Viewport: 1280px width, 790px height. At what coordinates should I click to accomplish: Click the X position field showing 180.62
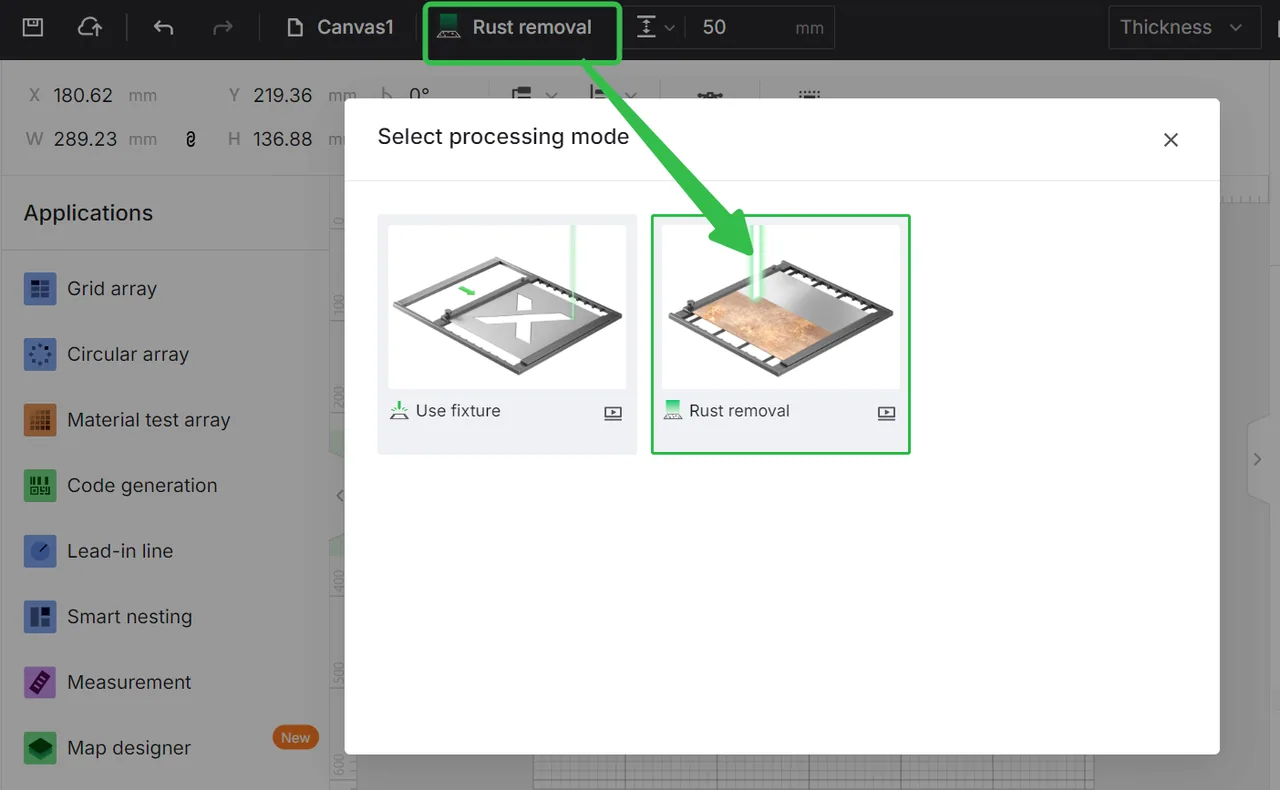pos(93,95)
